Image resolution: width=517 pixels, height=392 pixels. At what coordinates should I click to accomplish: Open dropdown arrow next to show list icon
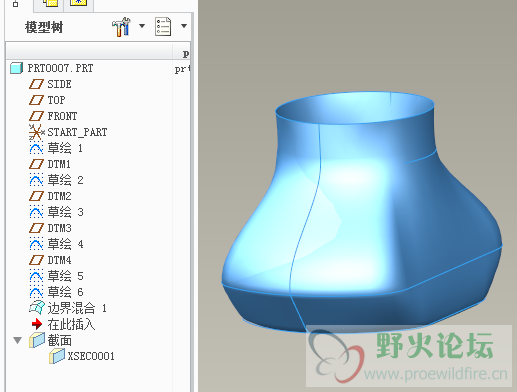click(184, 26)
